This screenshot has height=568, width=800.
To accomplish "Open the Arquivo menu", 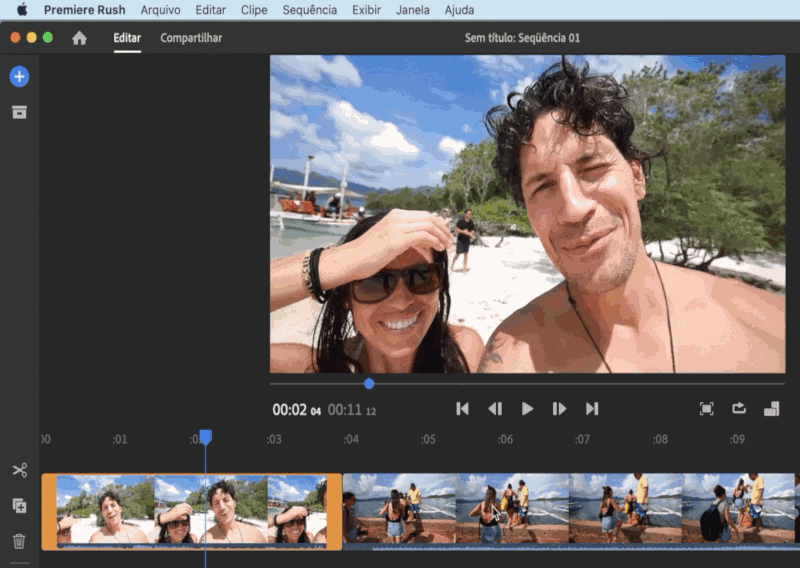I will pyautogui.click(x=160, y=10).
